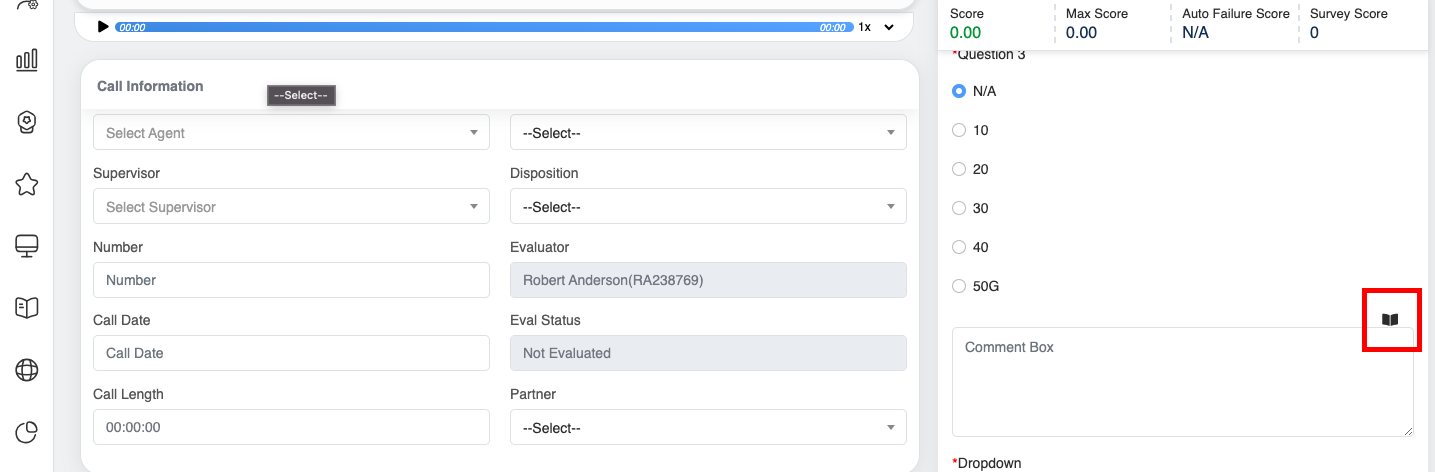Click the webcam icon in sidebar
1435x472 pixels.
tap(27, 122)
